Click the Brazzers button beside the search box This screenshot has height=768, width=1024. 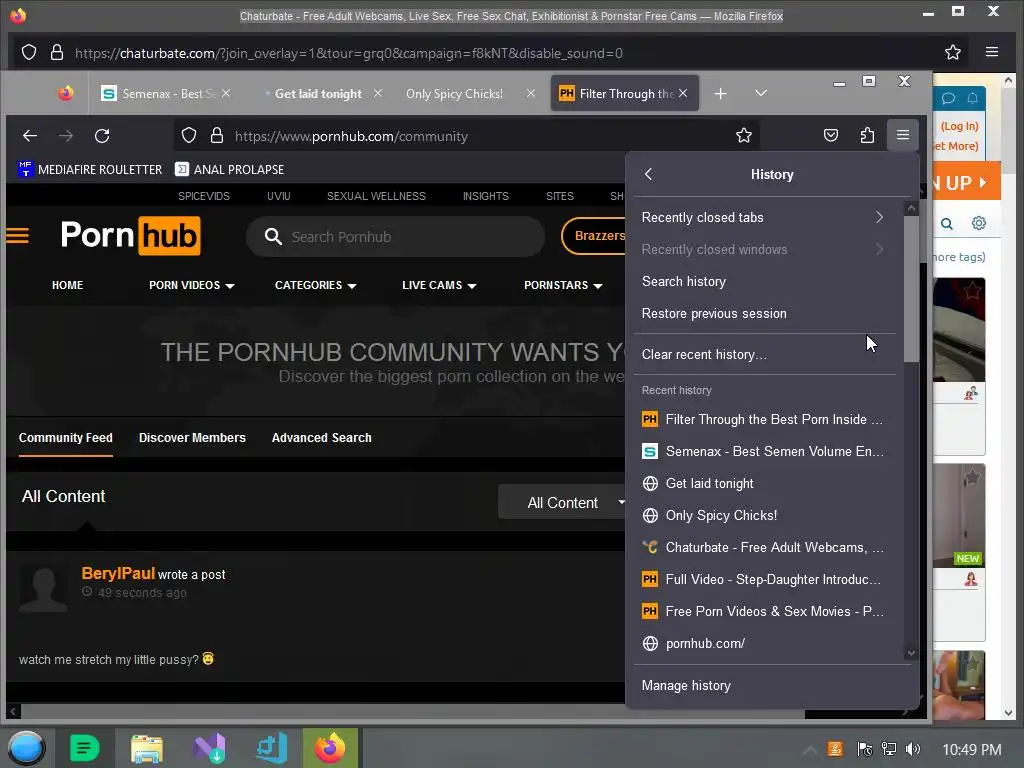tap(595, 236)
